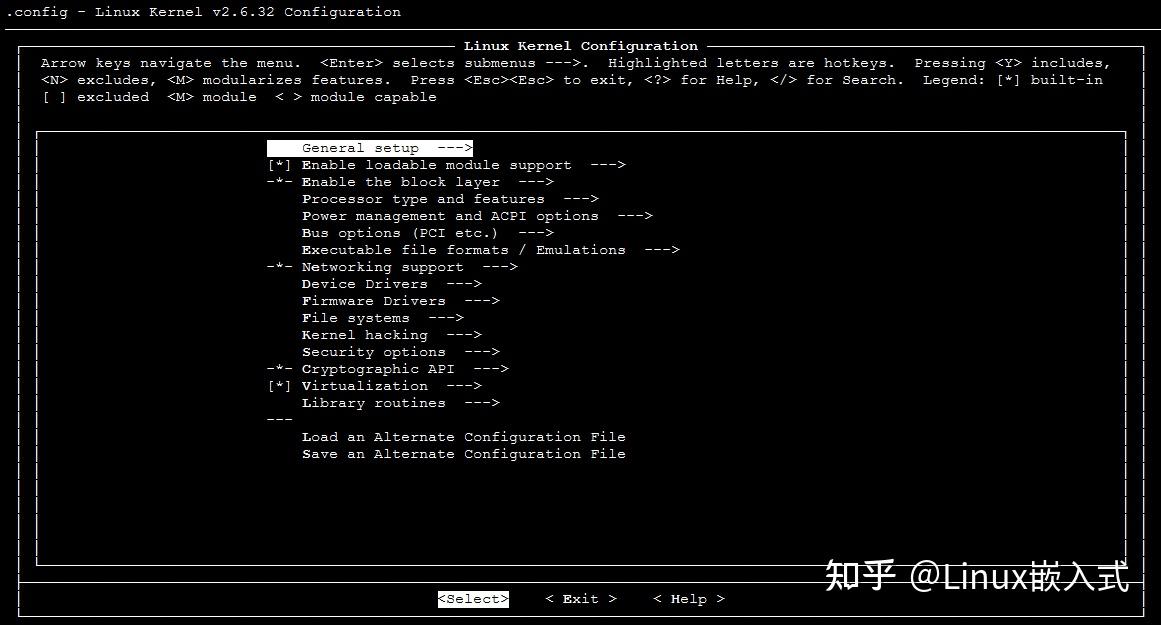Open the Firmware Drivers submenu
This screenshot has width=1161, height=625.
[375, 300]
